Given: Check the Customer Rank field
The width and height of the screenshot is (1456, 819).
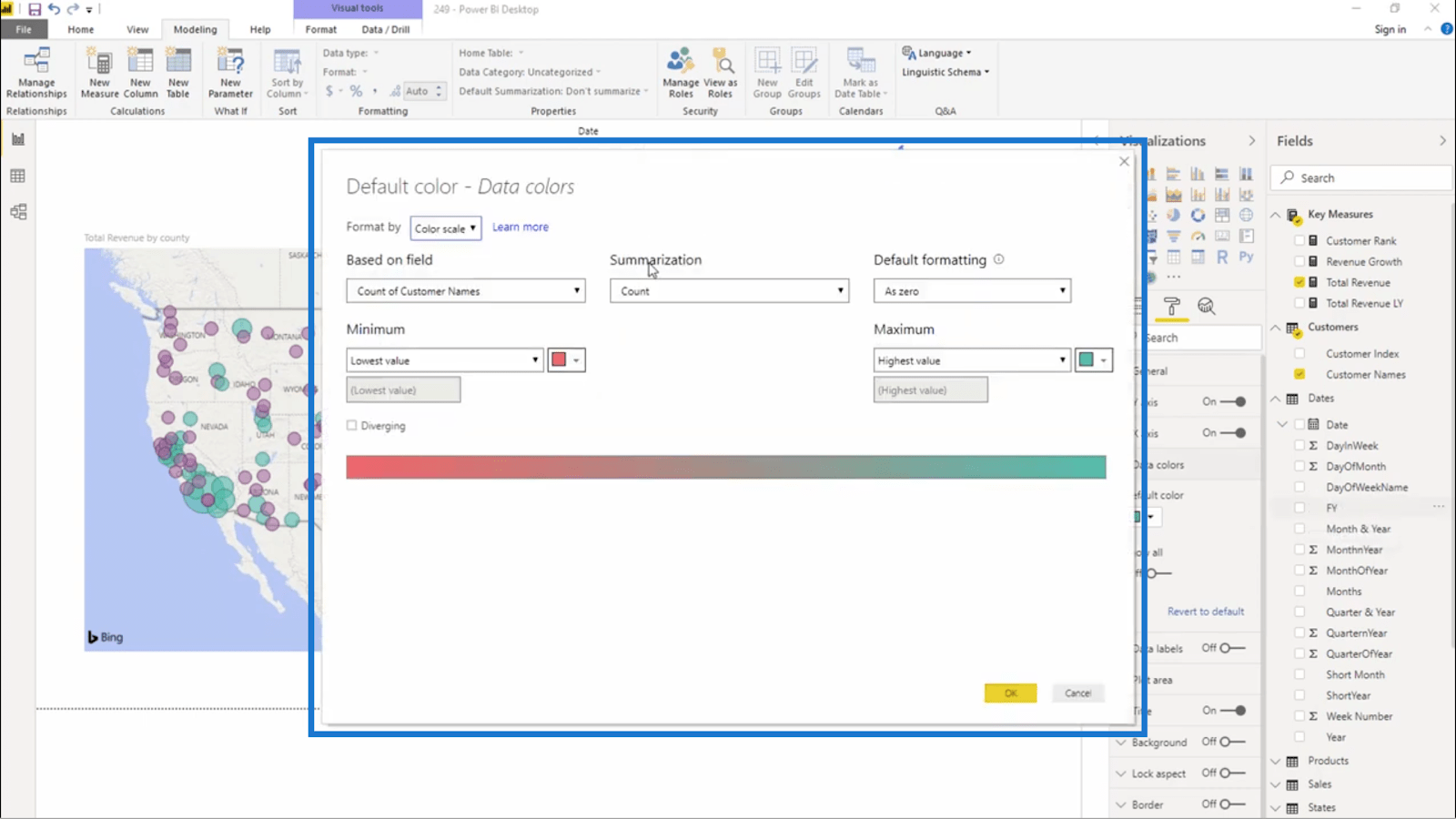Looking at the screenshot, I should coord(1299,240).
